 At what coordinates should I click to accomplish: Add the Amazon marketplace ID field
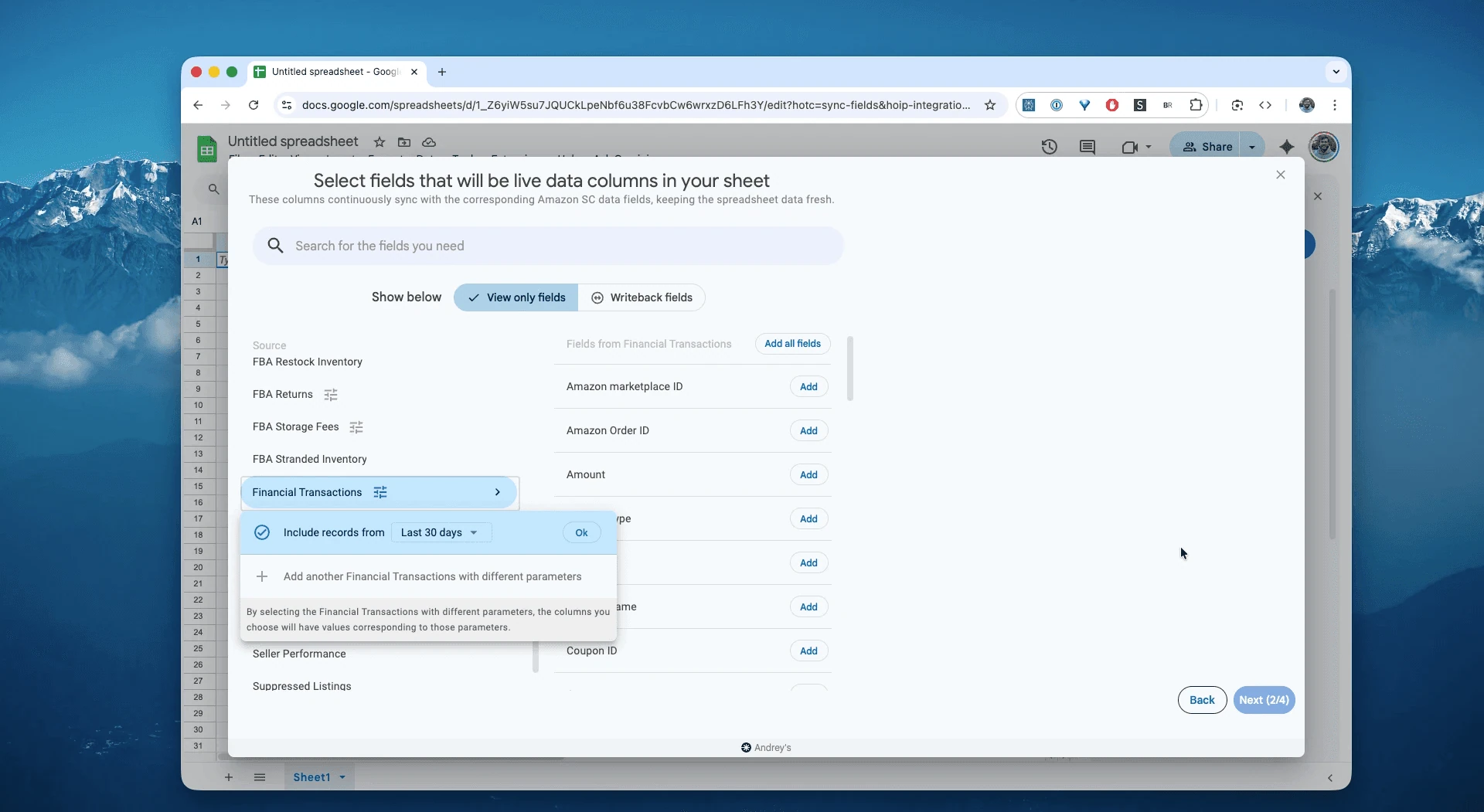809,386
